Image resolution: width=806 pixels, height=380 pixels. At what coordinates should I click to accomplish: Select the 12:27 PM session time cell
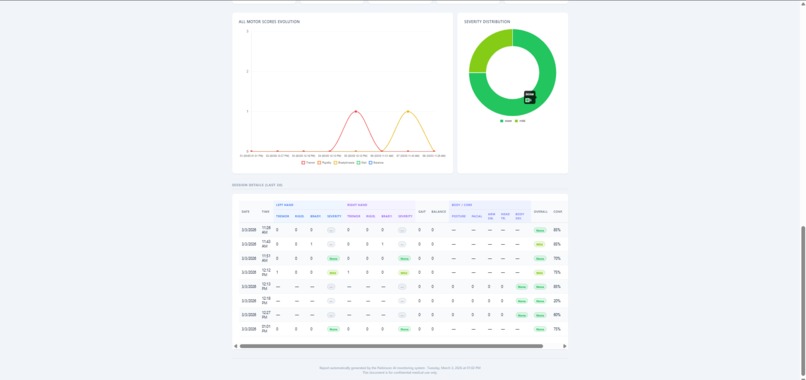[266, 315]
